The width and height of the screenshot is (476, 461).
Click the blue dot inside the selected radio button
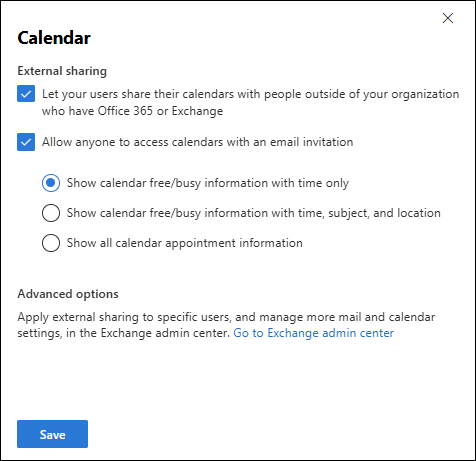tap(51, 183)
